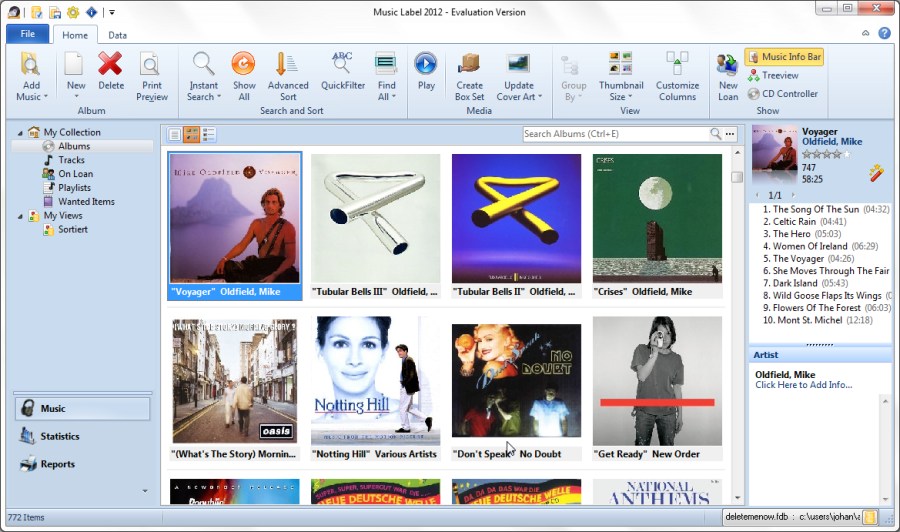Viewport: 900px width, 532px height.
Task: Open Reports section
Action: pyautogui.click(x=83, y=464)
